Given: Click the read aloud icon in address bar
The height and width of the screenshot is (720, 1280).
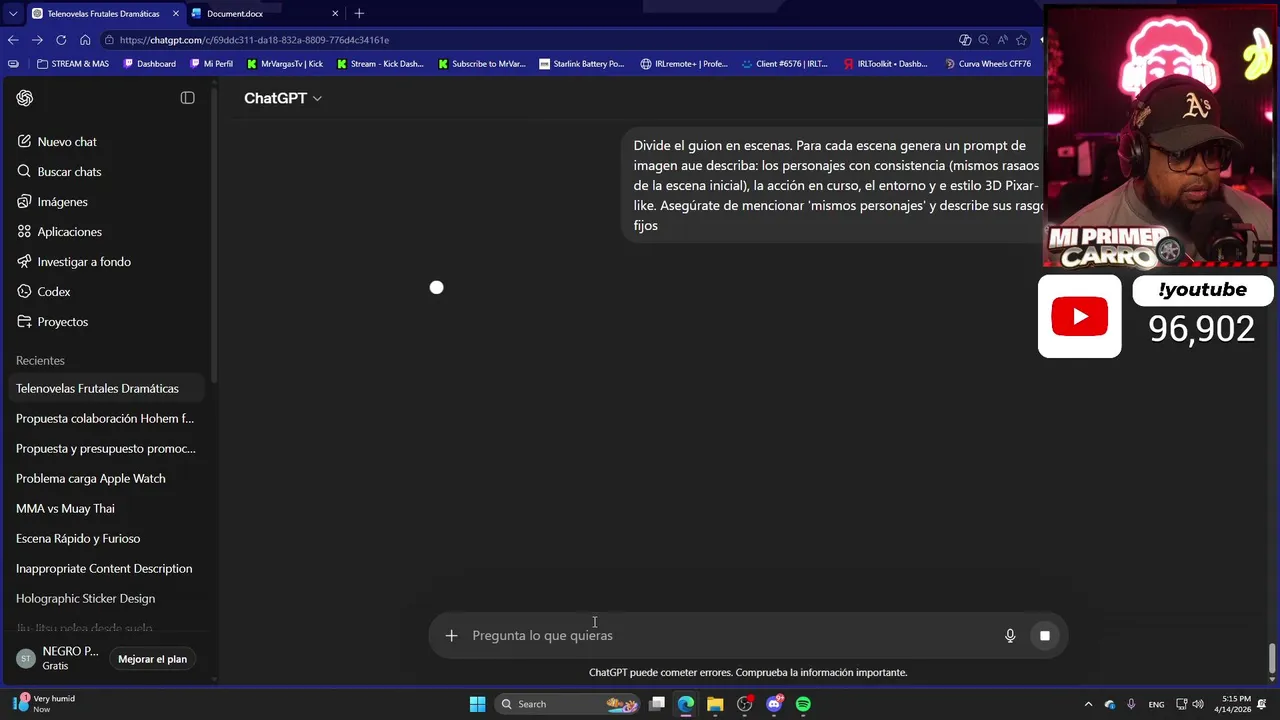Looking at the screenshot, I should (1002, 40).
